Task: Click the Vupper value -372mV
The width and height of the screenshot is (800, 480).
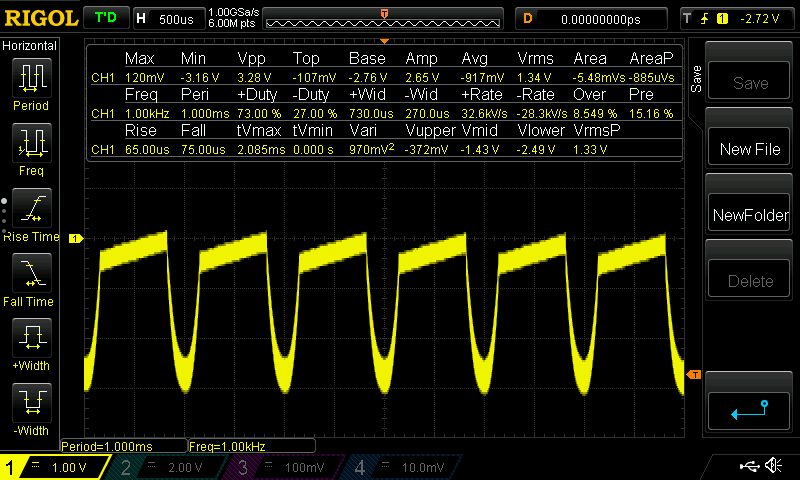Action: pyautogui.click(x=427, y=149)
